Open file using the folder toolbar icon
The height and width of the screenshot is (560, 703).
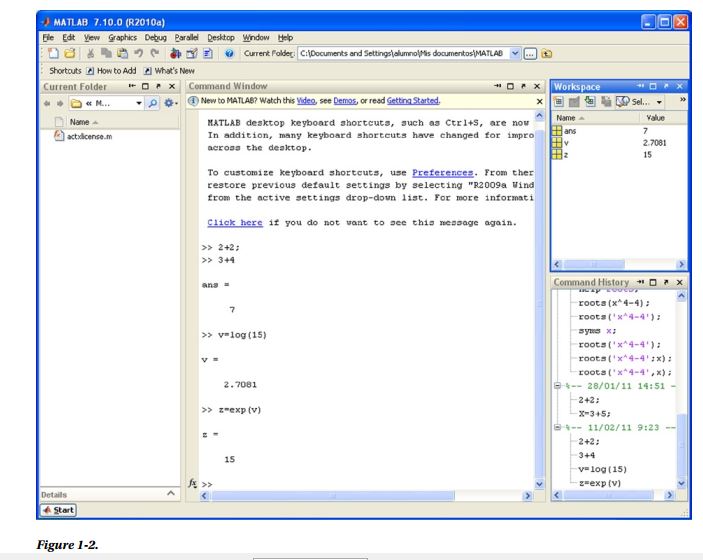pos(69,53)
